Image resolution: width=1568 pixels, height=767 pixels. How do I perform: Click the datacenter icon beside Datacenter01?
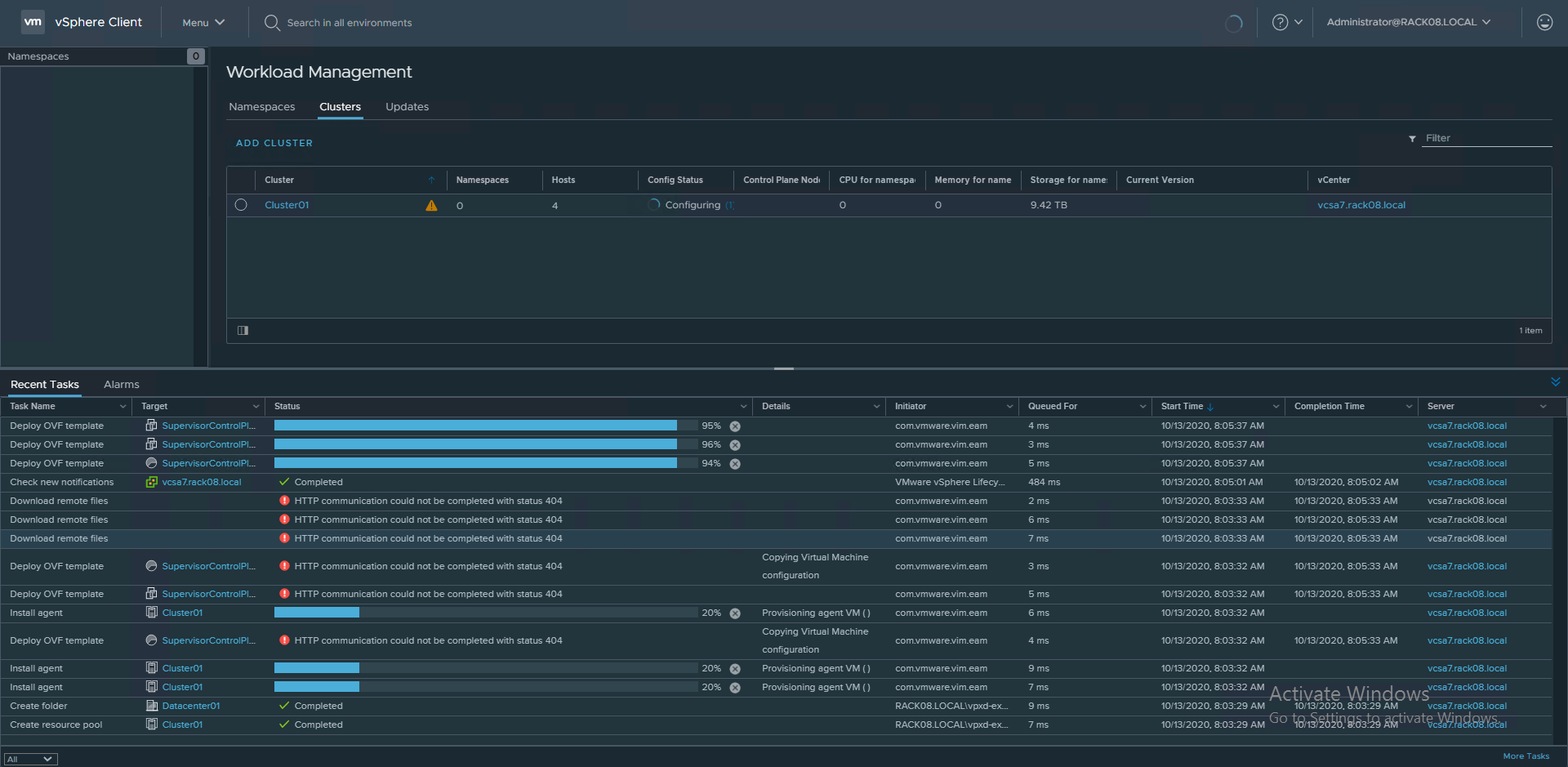tap(151, 706)
